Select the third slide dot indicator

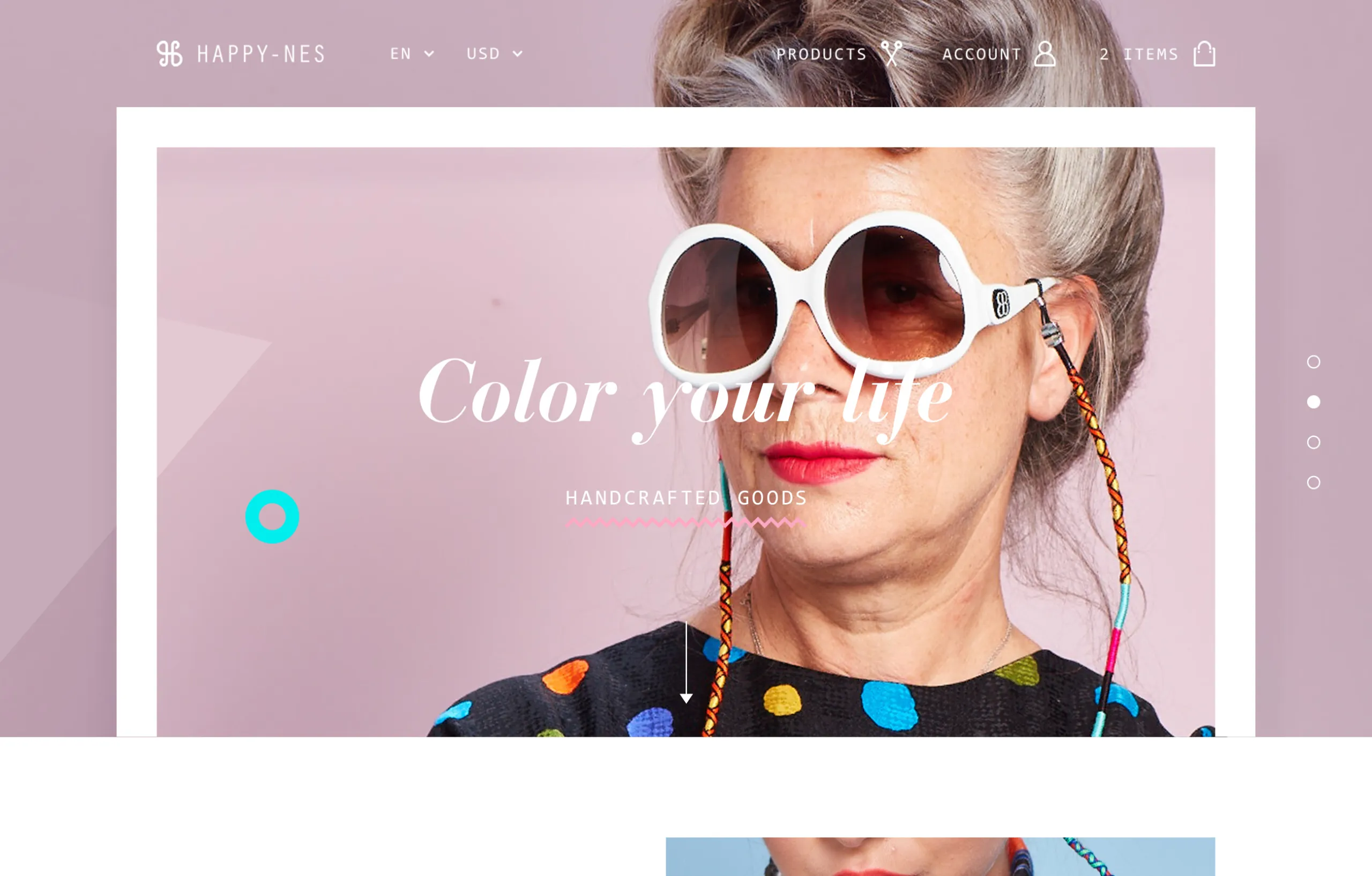tap(1313, 442)
